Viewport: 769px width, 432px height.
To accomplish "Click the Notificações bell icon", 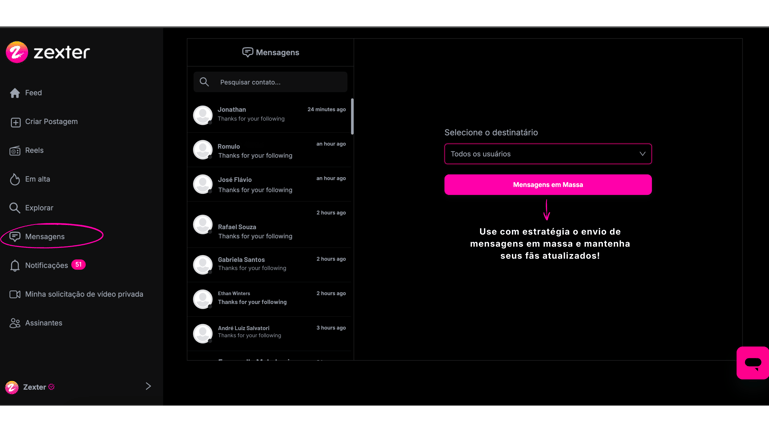I will pos(15,266).
